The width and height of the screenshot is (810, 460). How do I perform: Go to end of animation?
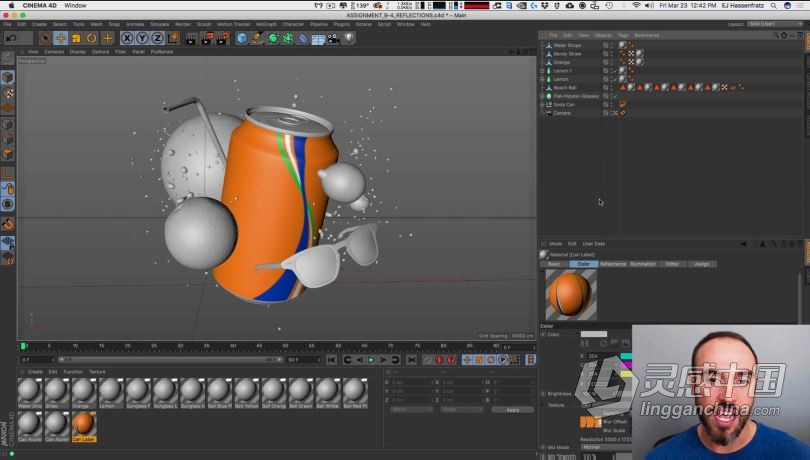coord(411,360)
